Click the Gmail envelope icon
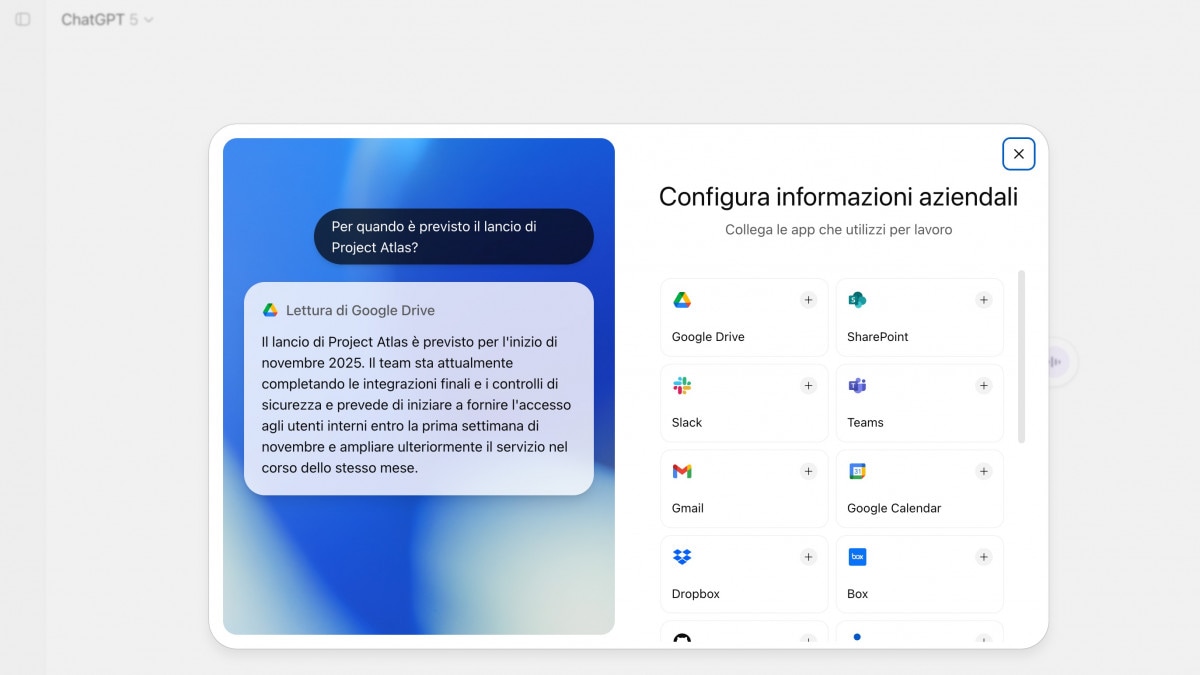Image resolution: width=1200 pixels, height=675 pixels. click(x=682, y=471)
